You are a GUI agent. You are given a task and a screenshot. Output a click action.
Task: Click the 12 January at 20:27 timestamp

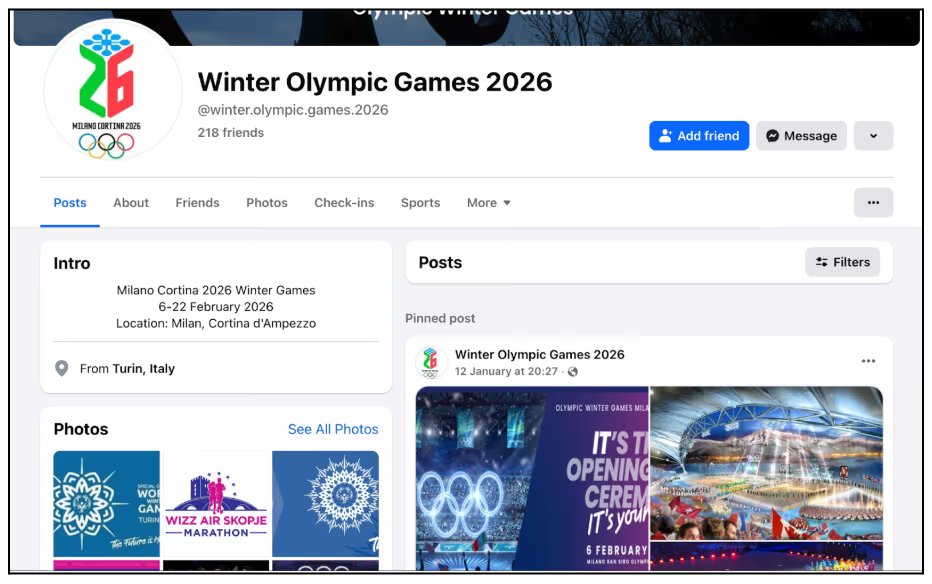click(x=507, y=372)
